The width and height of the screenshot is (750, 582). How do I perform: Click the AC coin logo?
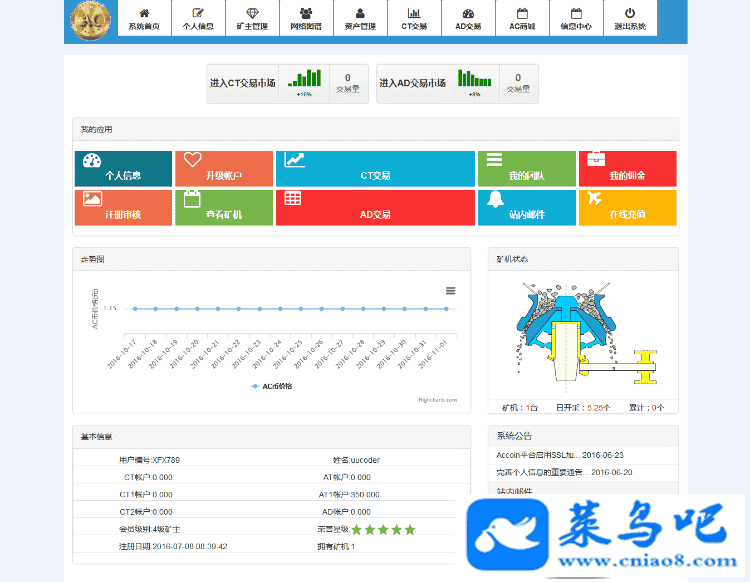click(x=91, y=19)
